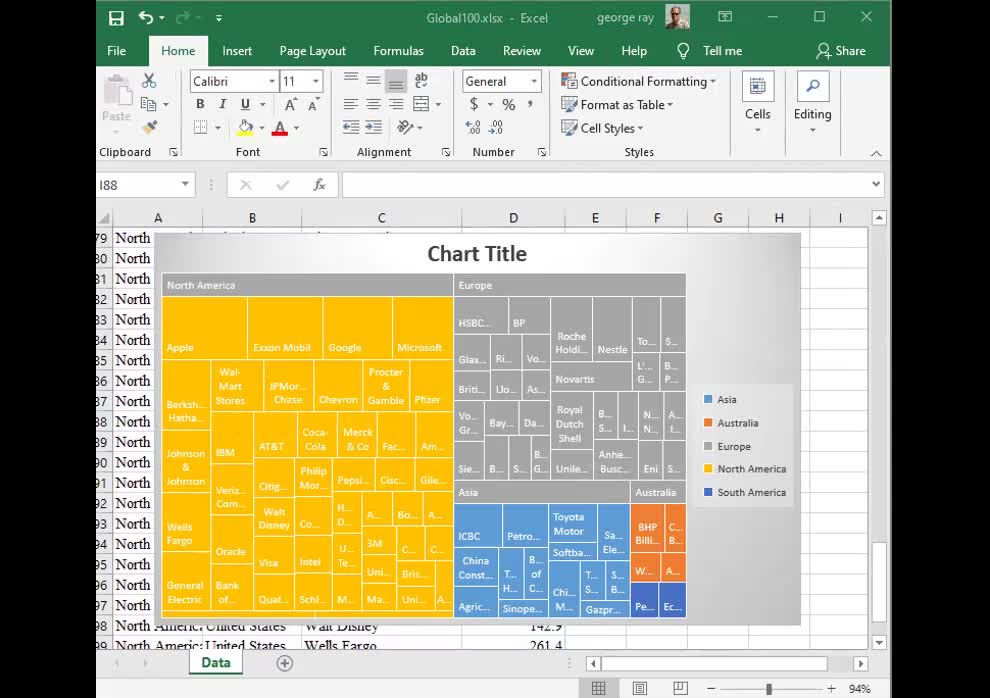This screenshot has width=990, height=698.
Task: Open the Conditional Formatting dropdown
Action: click(638, 81)
